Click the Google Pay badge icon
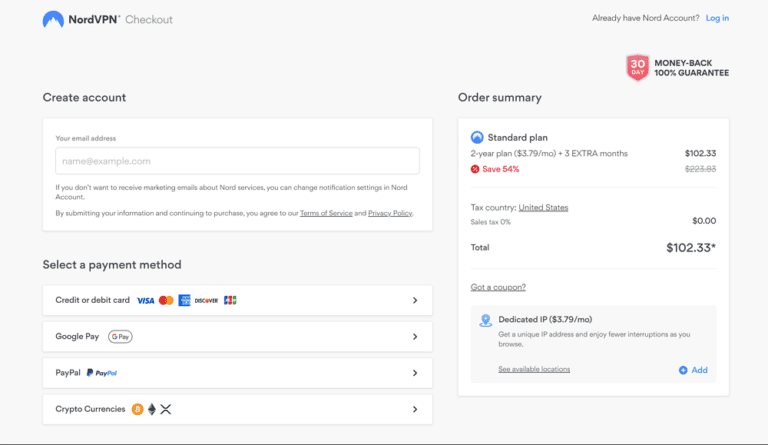768x445 pixels. (x=120, y=337)
